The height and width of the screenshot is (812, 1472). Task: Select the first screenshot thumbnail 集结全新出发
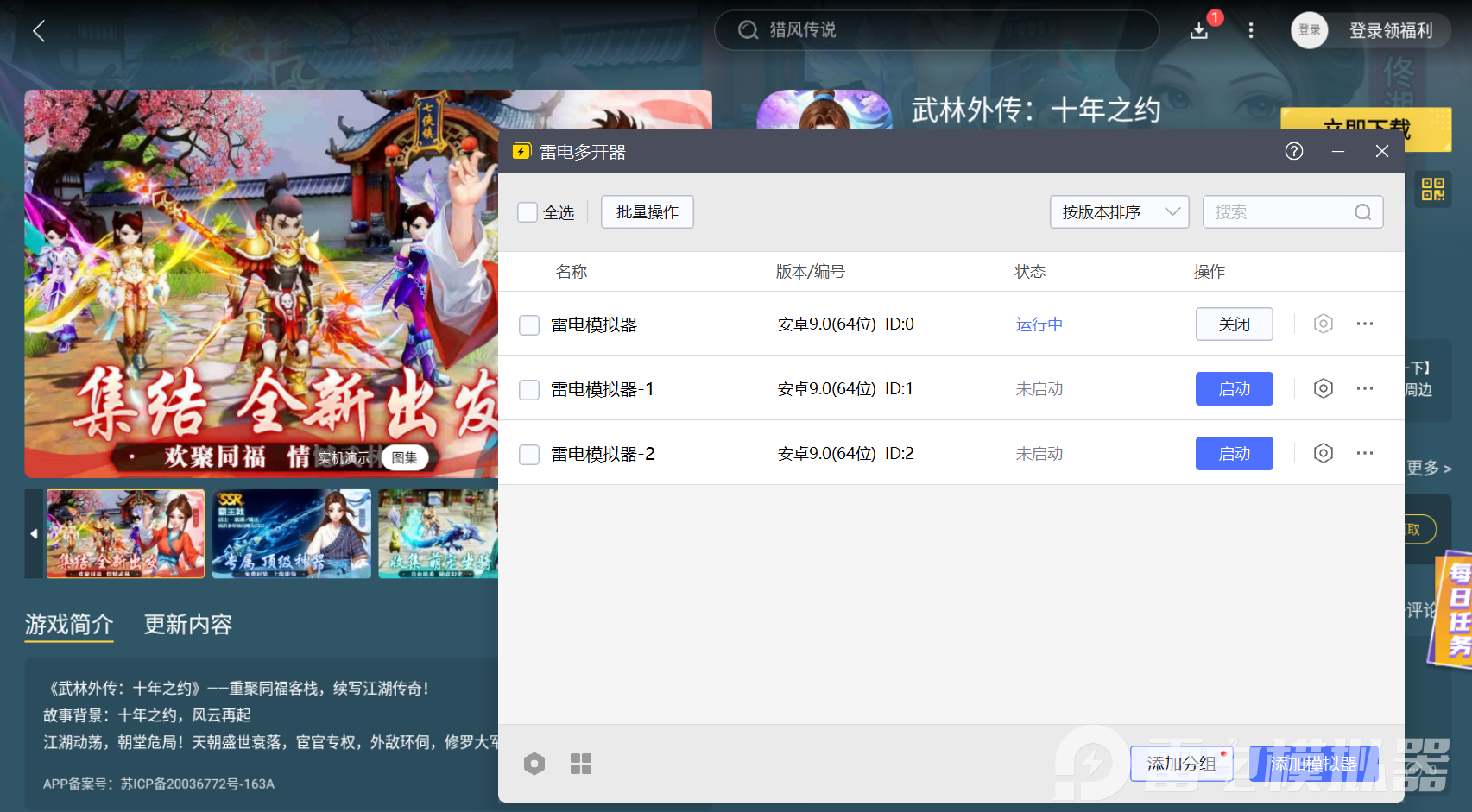[x=125, y=534]
